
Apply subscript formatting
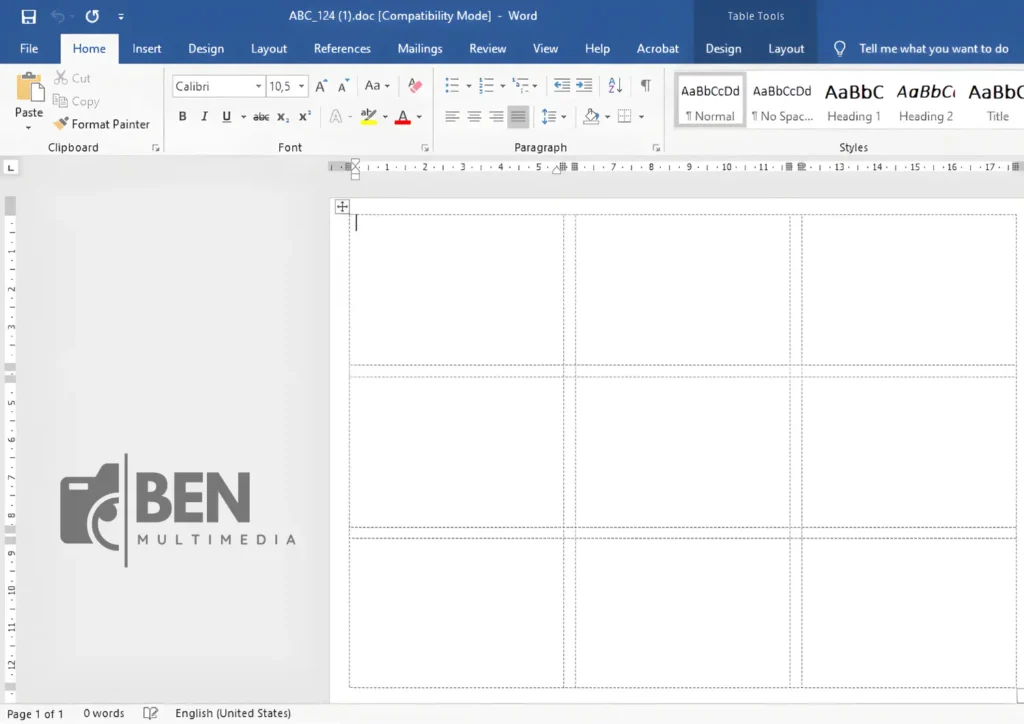[283, 116]
